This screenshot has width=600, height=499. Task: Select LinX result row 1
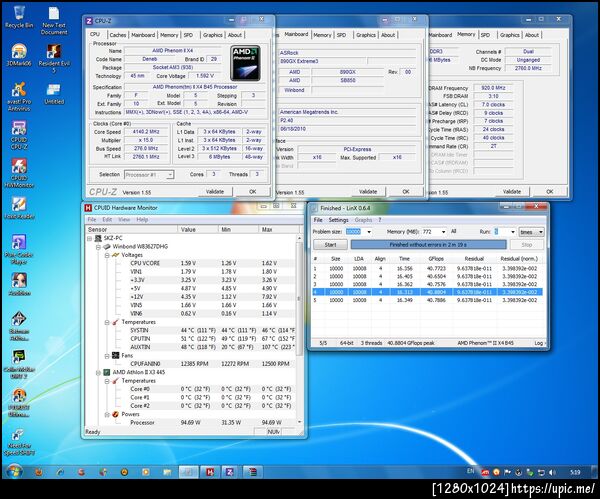click(x=428, y=269)
